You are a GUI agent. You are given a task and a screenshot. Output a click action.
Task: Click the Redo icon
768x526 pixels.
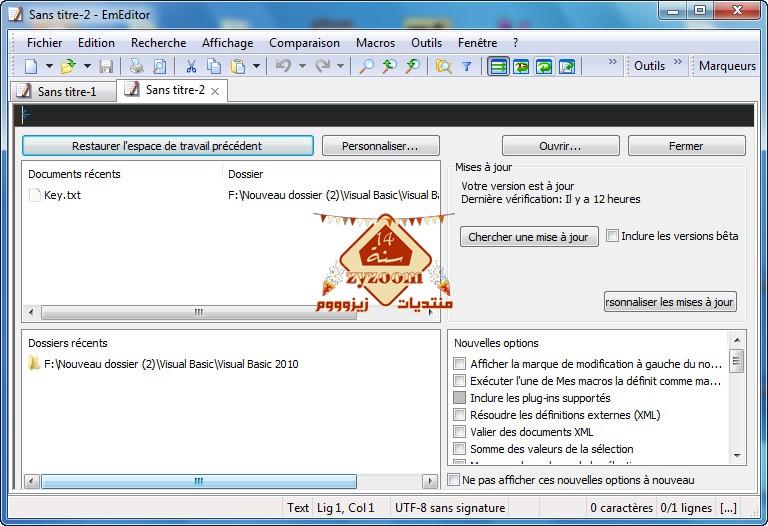[322, 66]
